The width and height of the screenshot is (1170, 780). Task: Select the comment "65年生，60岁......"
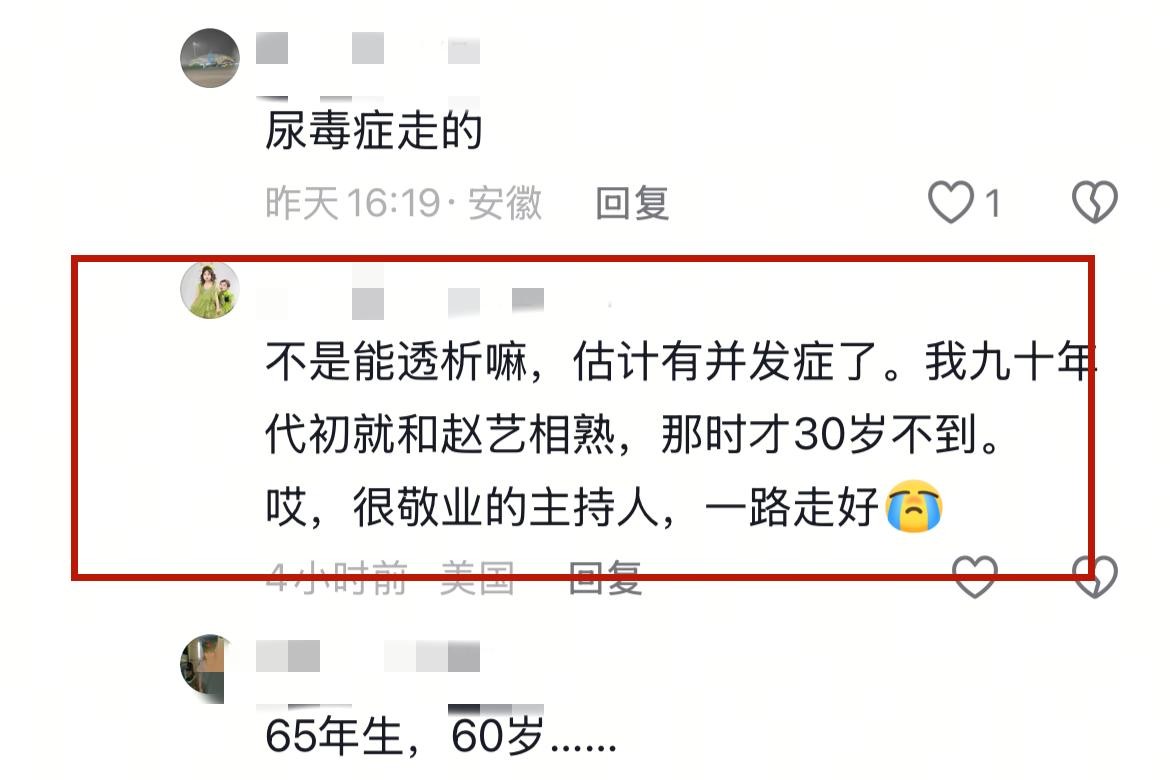click(x=441, y=737)
